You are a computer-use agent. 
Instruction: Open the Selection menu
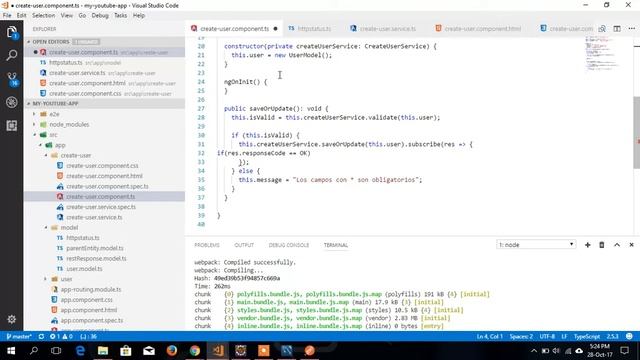pos(43,16)
